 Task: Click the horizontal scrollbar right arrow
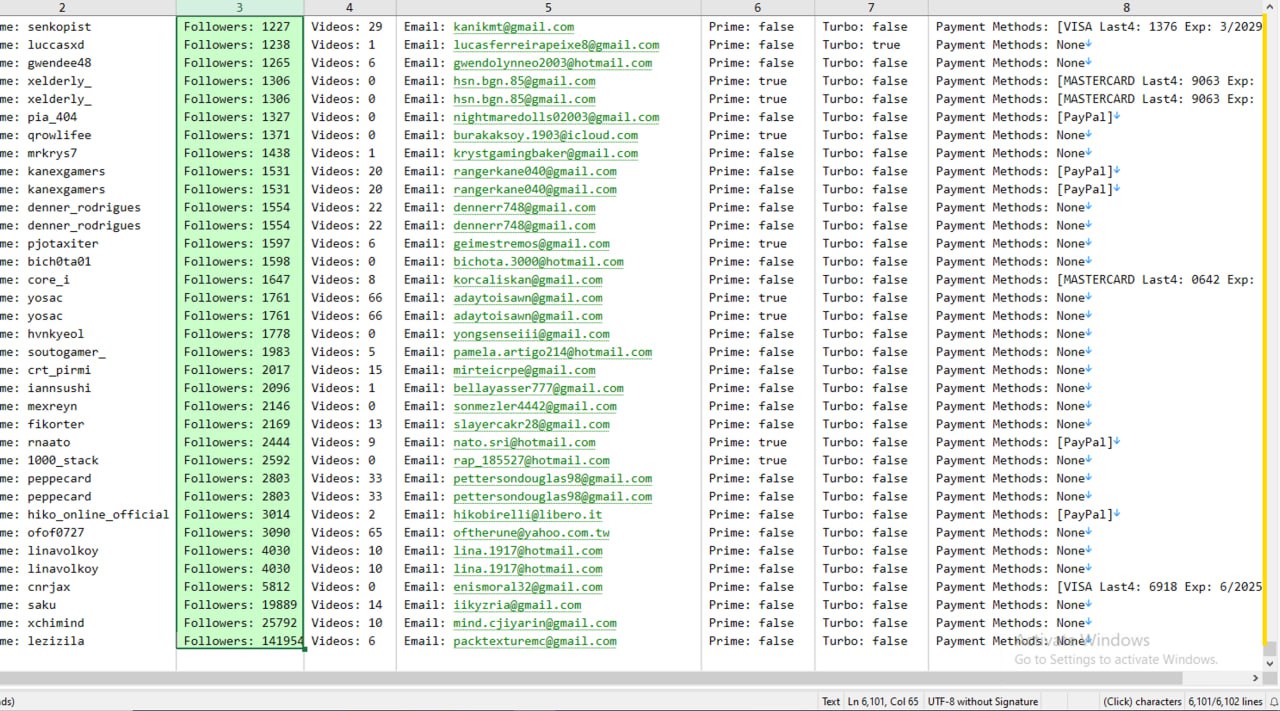(x=1256, y=678)
